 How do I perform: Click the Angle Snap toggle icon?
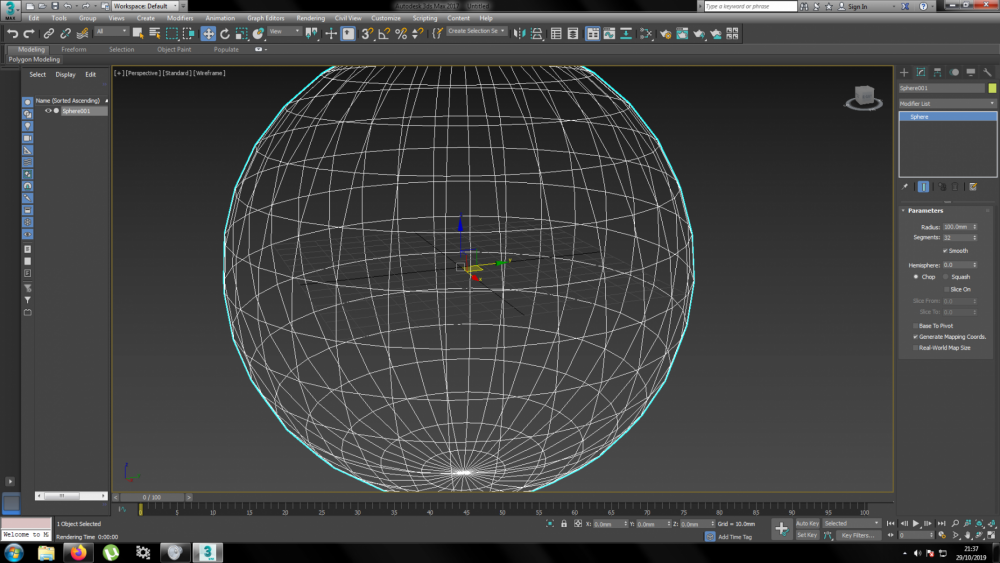[384, 33]
